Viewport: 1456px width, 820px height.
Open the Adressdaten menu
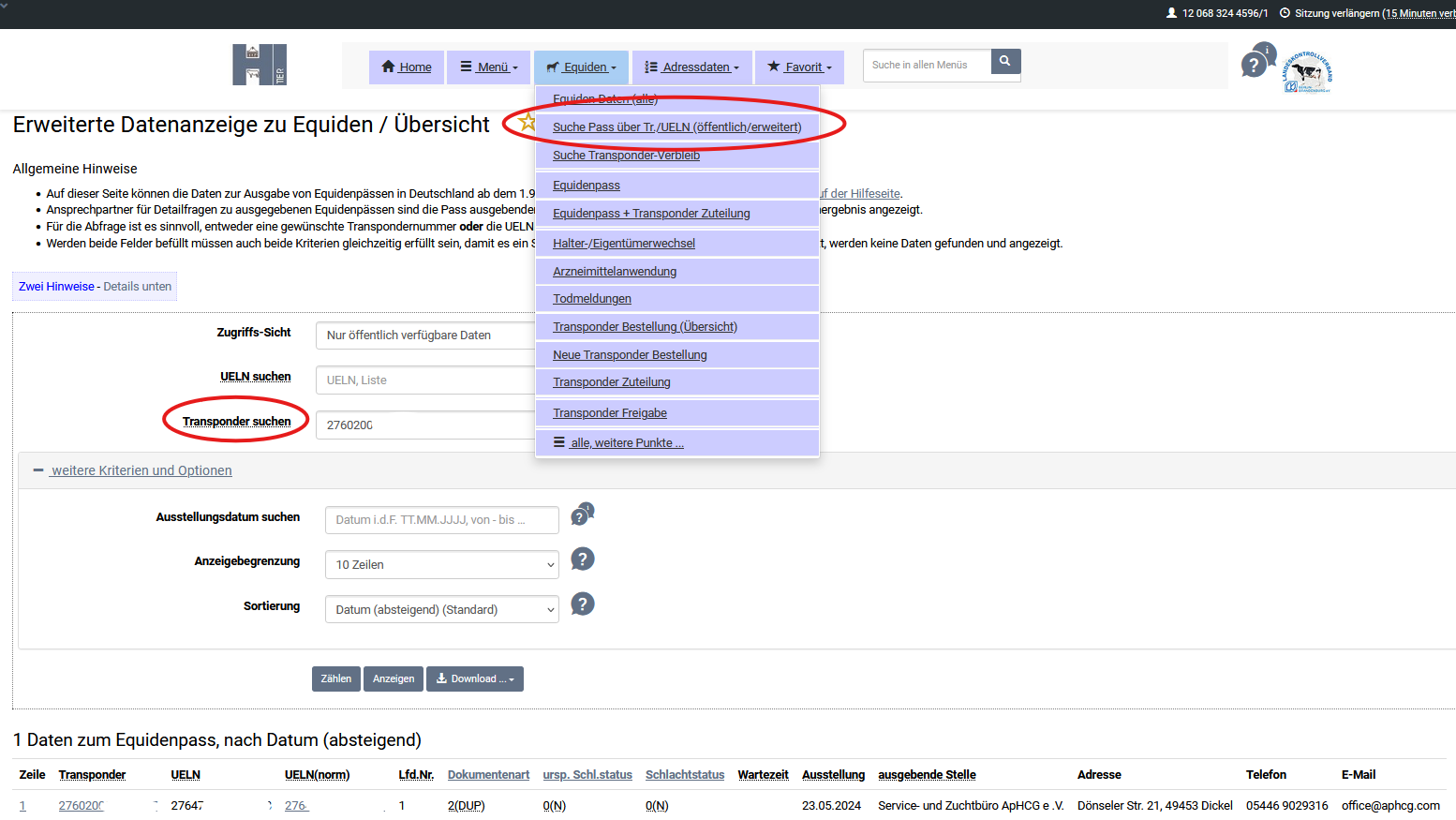coord(692,67)
